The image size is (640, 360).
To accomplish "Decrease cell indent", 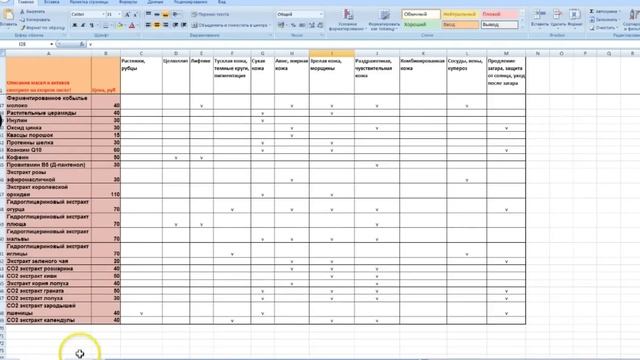I will tap(175, 25).
